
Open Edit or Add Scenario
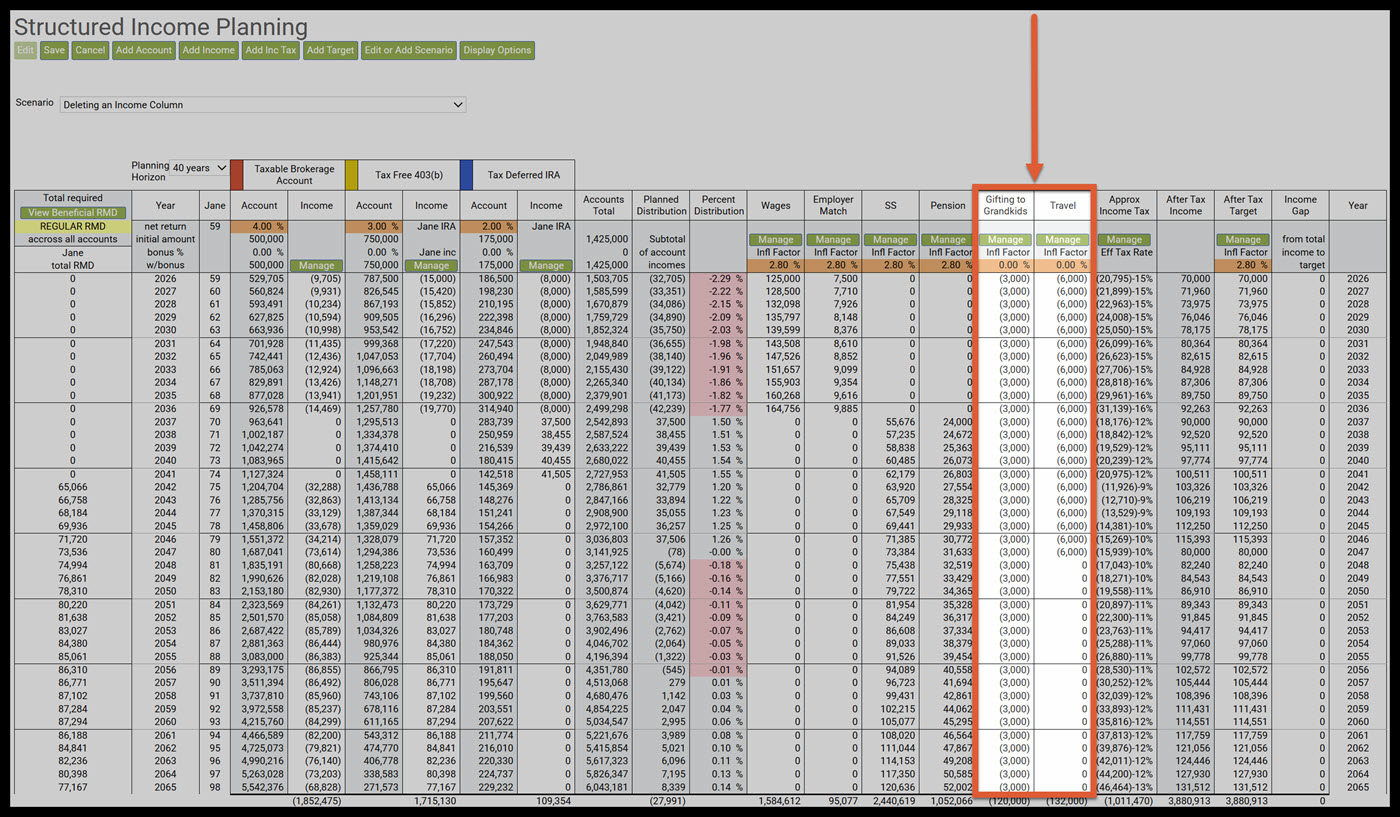pos(408,50)
